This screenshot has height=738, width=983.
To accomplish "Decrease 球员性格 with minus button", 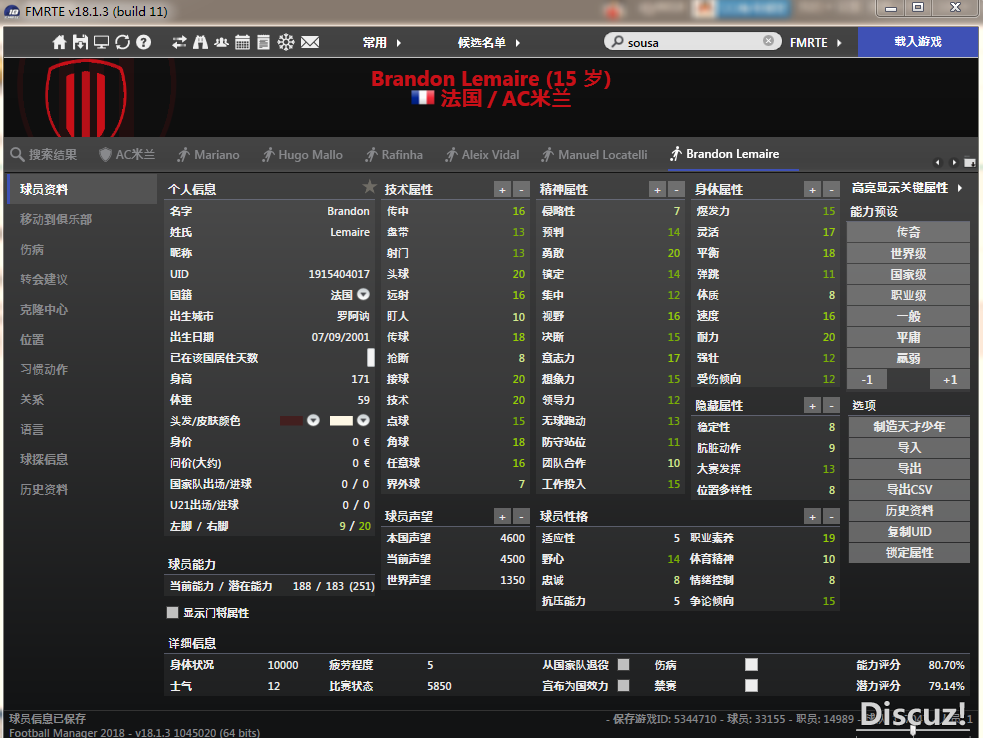I will [x=831, y=517].
